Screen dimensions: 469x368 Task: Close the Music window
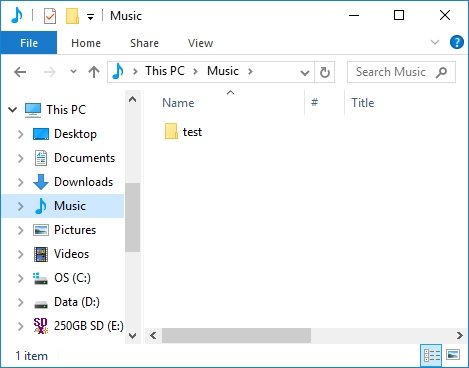pos(445,15)
